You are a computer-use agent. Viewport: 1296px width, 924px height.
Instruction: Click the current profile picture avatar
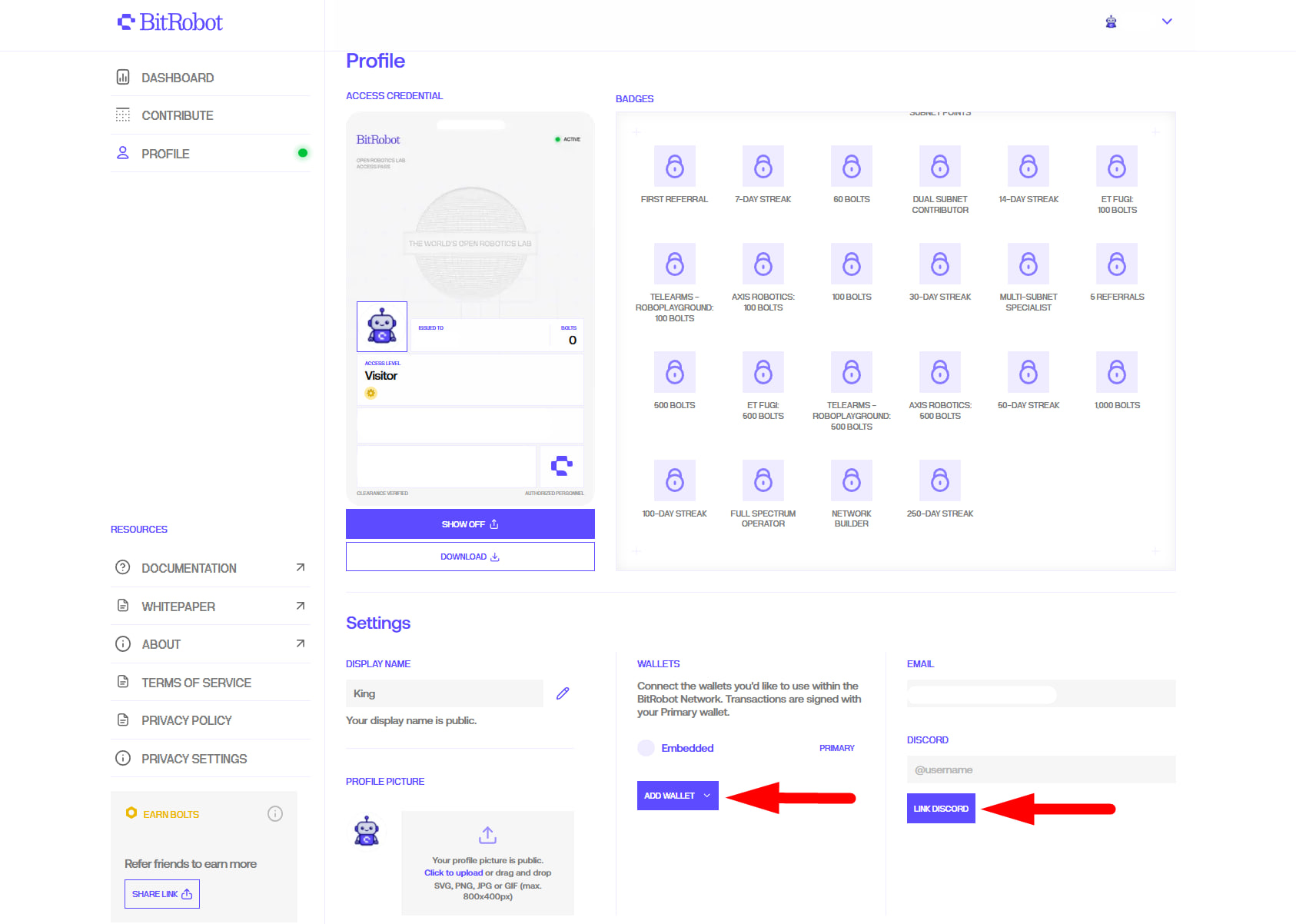click(x=367, y=831)
